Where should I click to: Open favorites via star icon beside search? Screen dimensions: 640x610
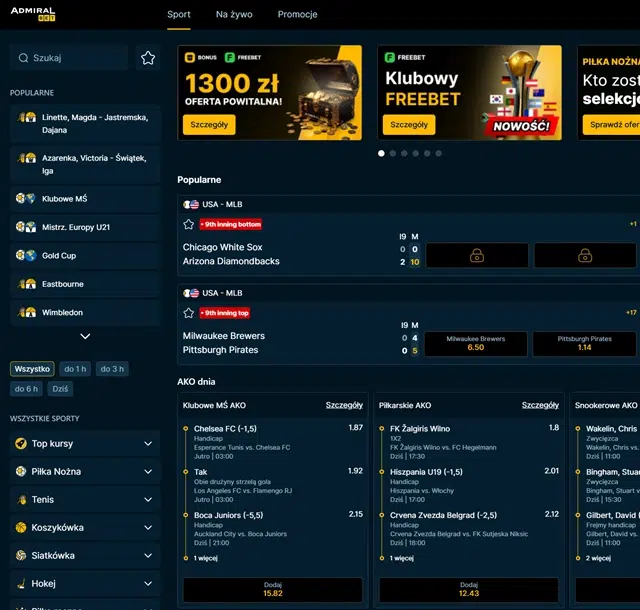[148, 58]
